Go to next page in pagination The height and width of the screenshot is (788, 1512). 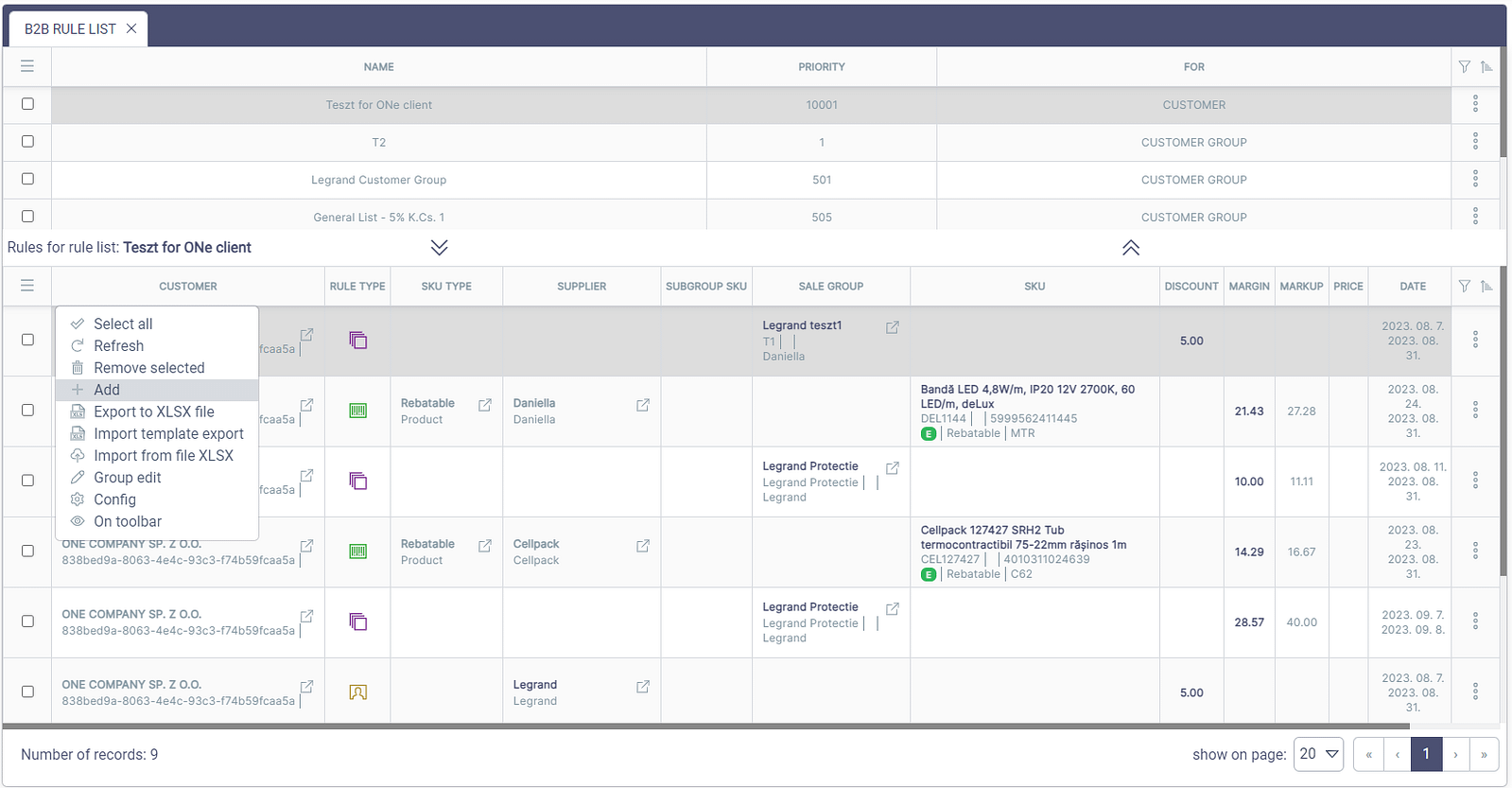1455,754
